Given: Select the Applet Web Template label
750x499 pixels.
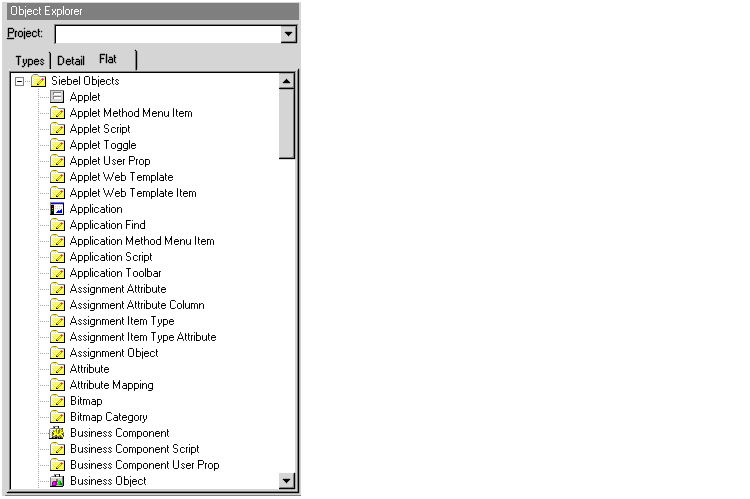Looking at the screenshot, I should point(121,177).
